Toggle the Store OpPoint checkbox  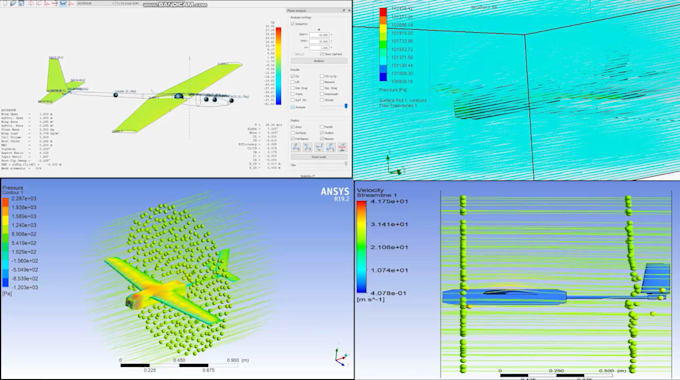click(x=322, y=54)
